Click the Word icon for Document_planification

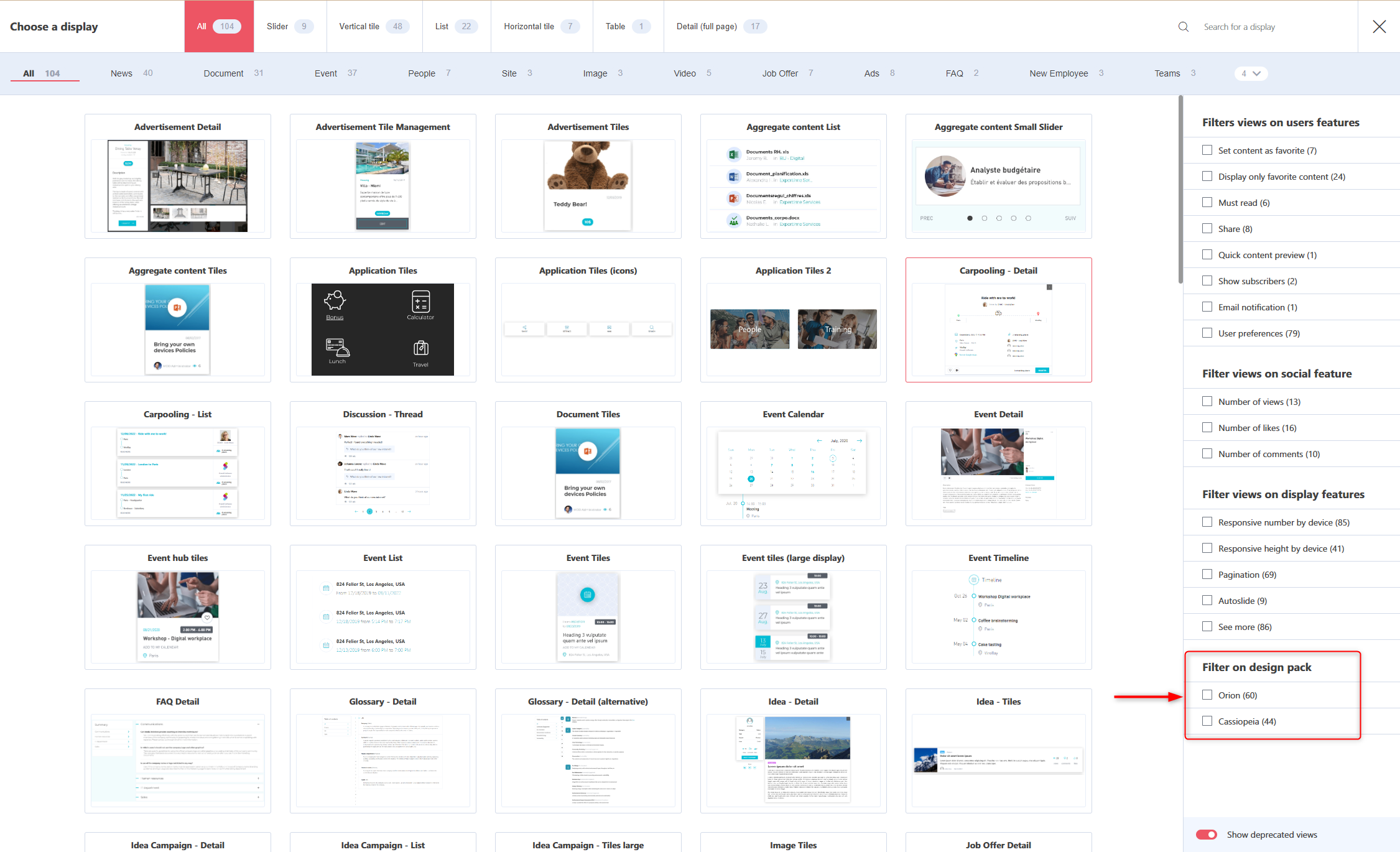pyautogui.click(x=734, y=177)
